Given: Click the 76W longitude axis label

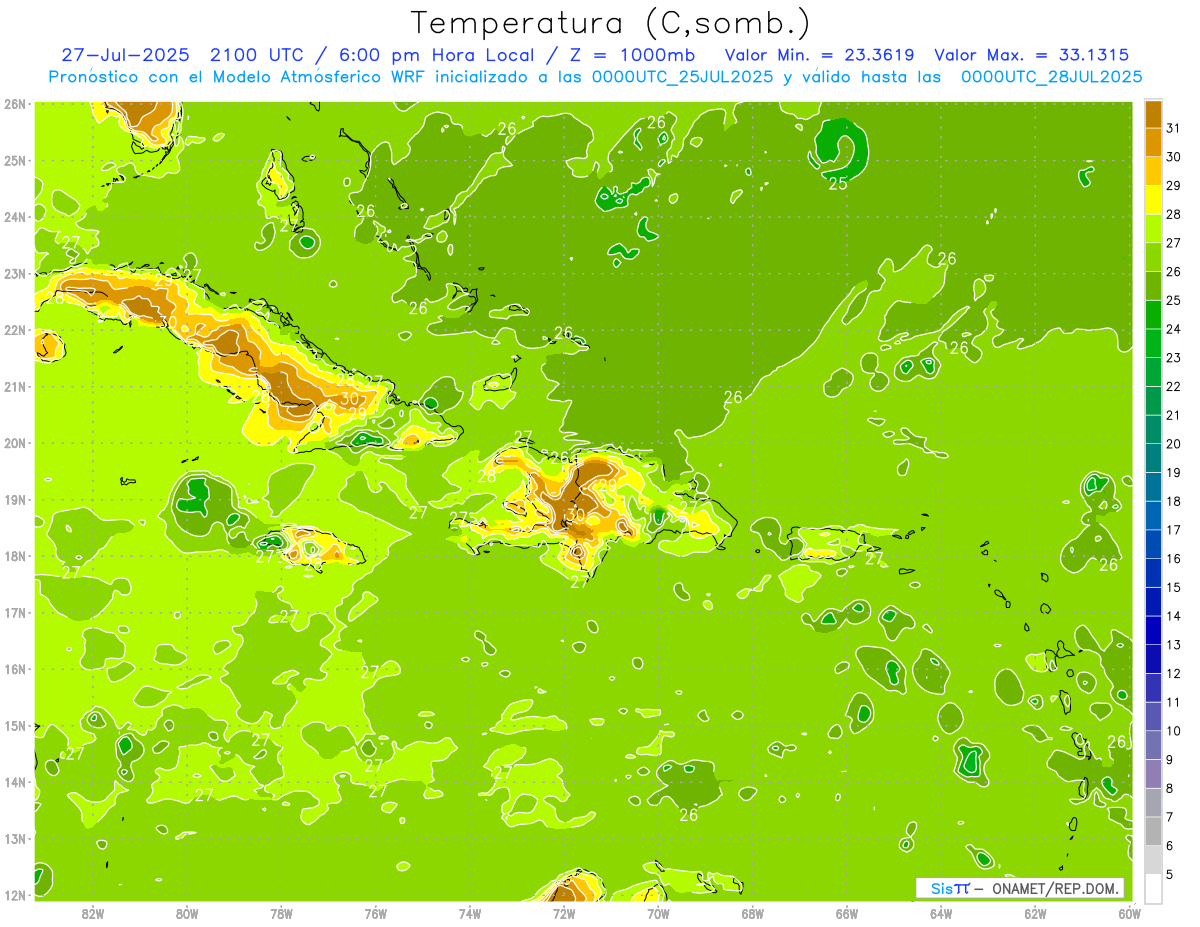Looking at the screenshot, I should tap(375, 913).
